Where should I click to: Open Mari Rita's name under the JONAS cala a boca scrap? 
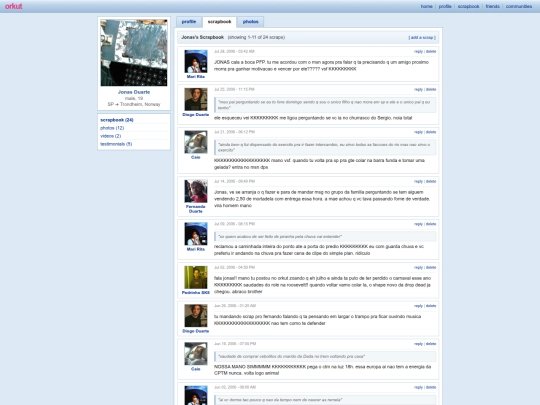click(196, 76)
